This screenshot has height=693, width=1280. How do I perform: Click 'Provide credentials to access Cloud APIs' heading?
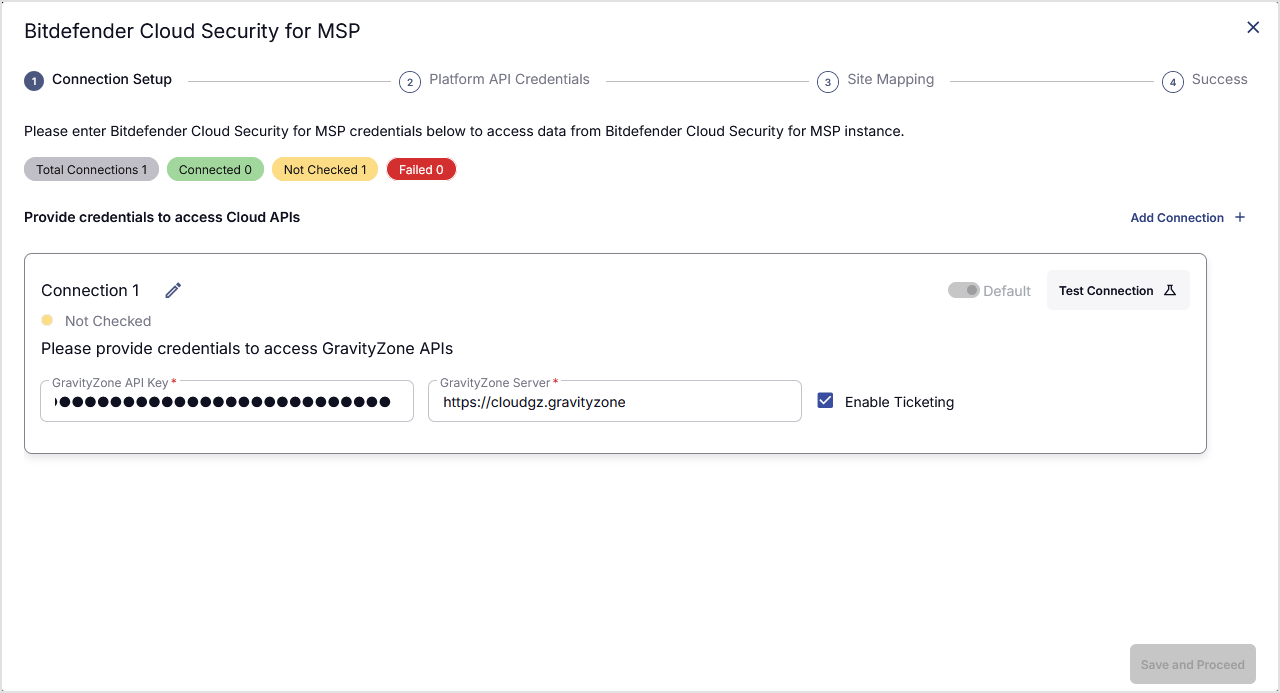click(x=162, y=216)
